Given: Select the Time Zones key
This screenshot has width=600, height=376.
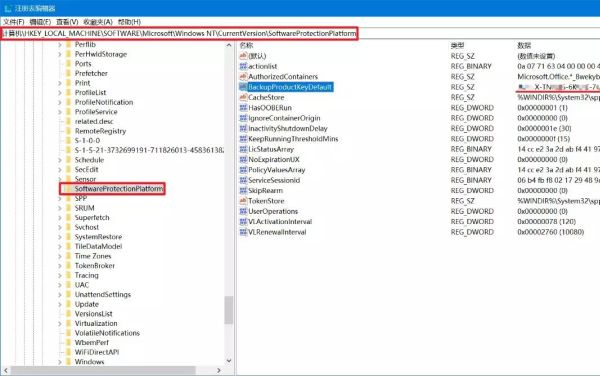Looking at the screenshot, I should tap(93, 256).
